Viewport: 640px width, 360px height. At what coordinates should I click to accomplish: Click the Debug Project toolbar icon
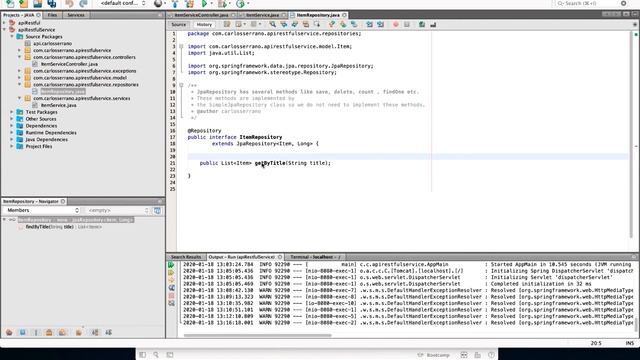point(222,4)
